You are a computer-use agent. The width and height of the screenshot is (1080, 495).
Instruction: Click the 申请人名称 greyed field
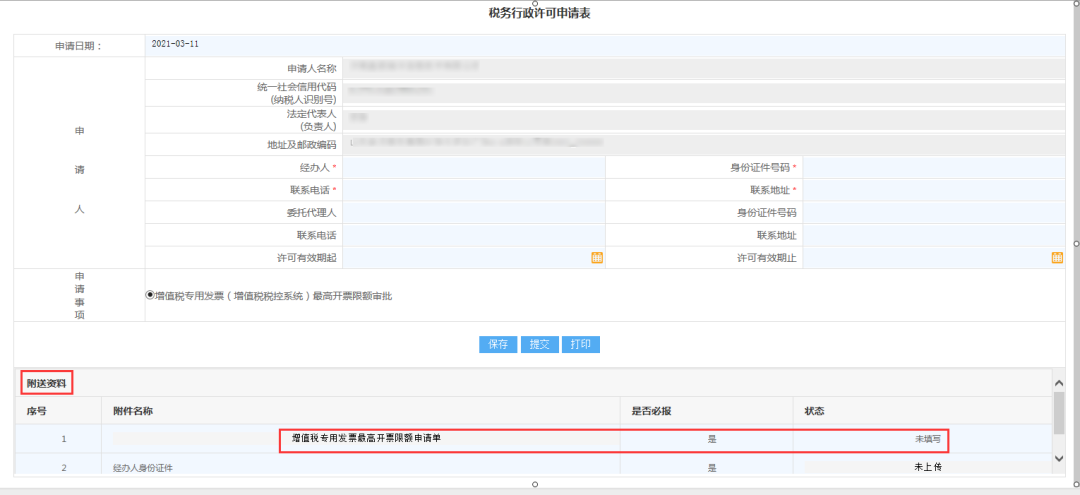(704, 68)
